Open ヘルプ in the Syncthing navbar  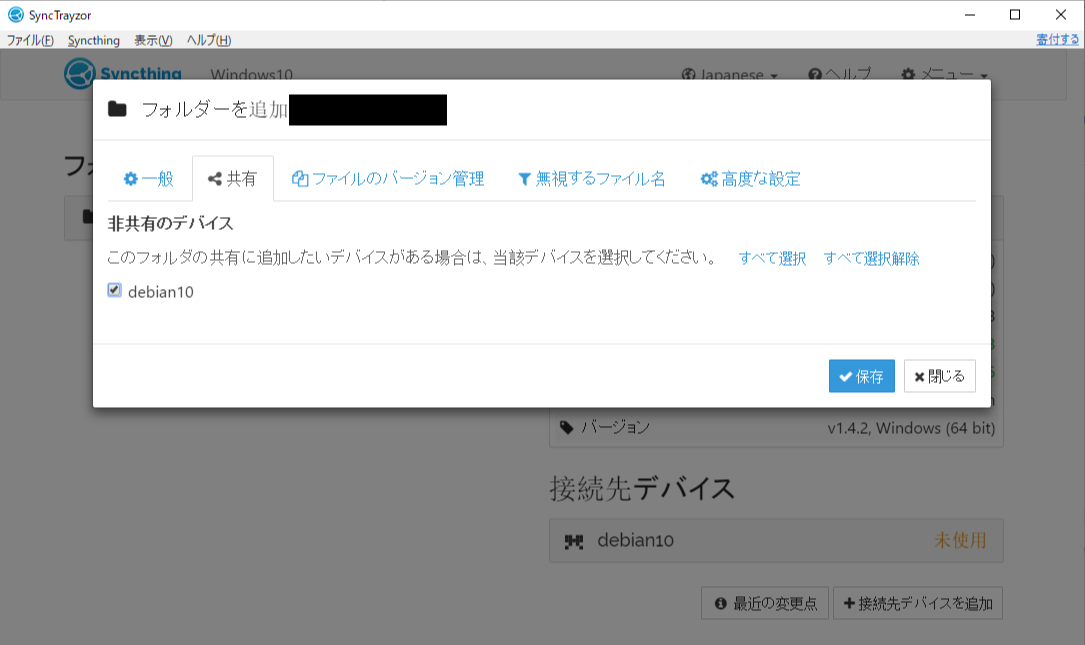click(x=839, y=74)
